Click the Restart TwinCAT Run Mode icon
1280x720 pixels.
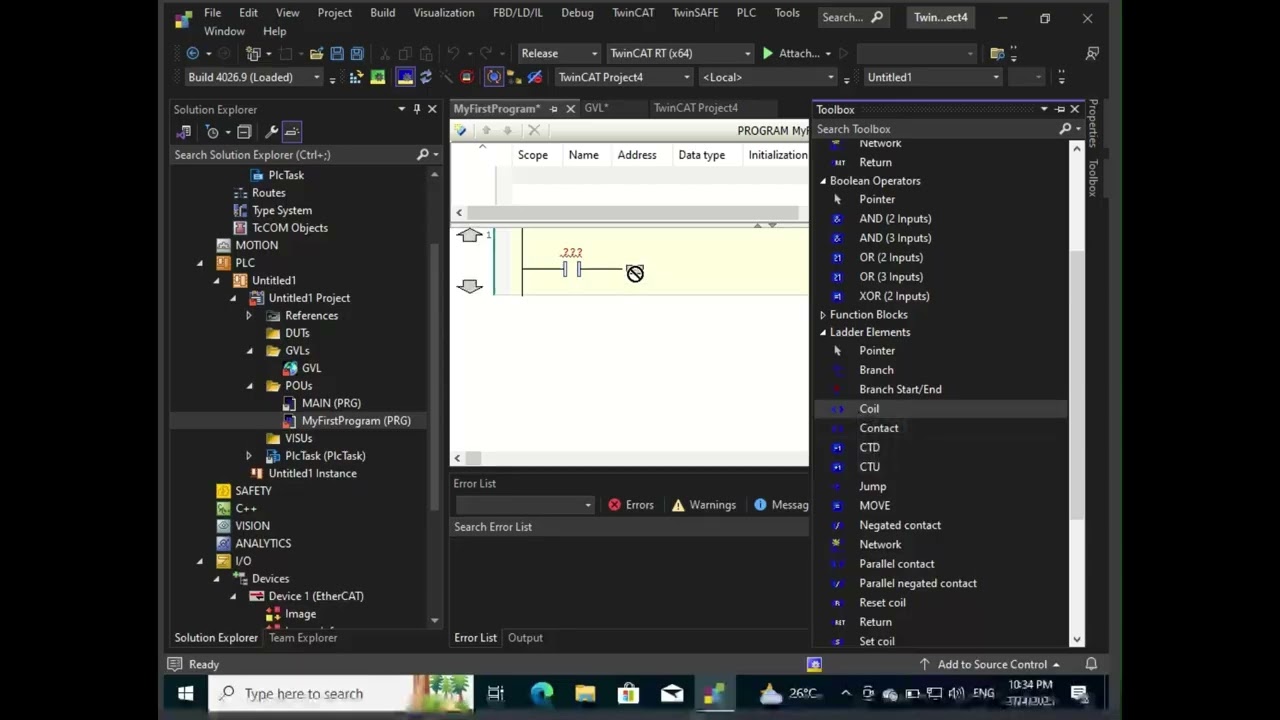click(x=378, y=77)
